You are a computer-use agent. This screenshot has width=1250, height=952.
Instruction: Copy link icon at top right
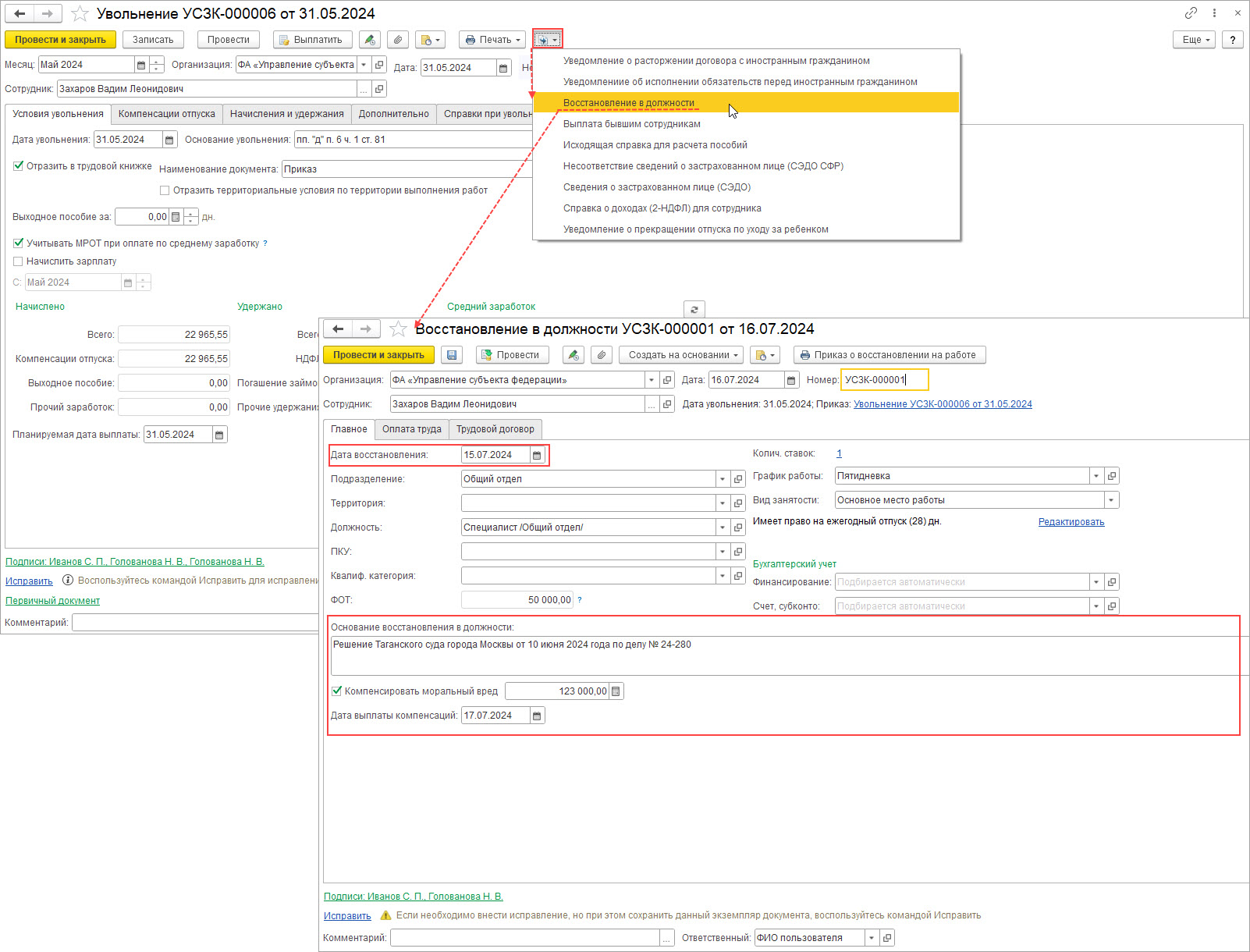coord(1191,12)
